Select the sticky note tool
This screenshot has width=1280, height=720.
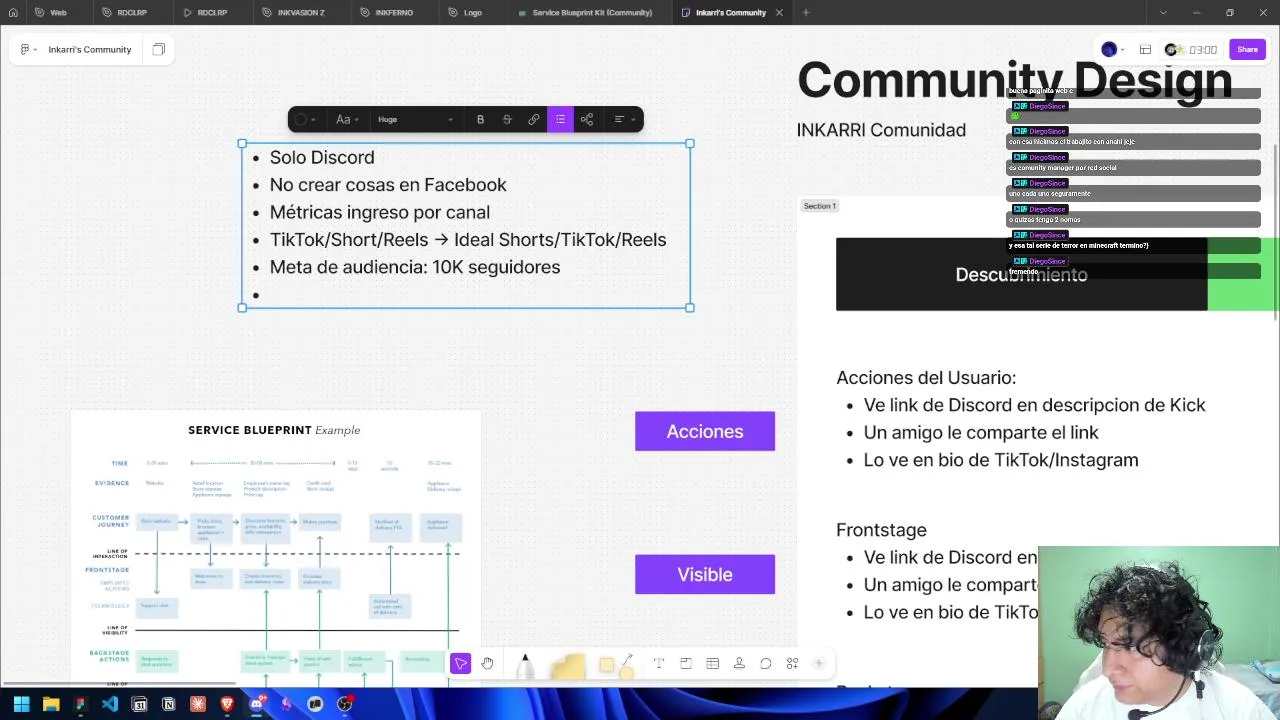569,668
